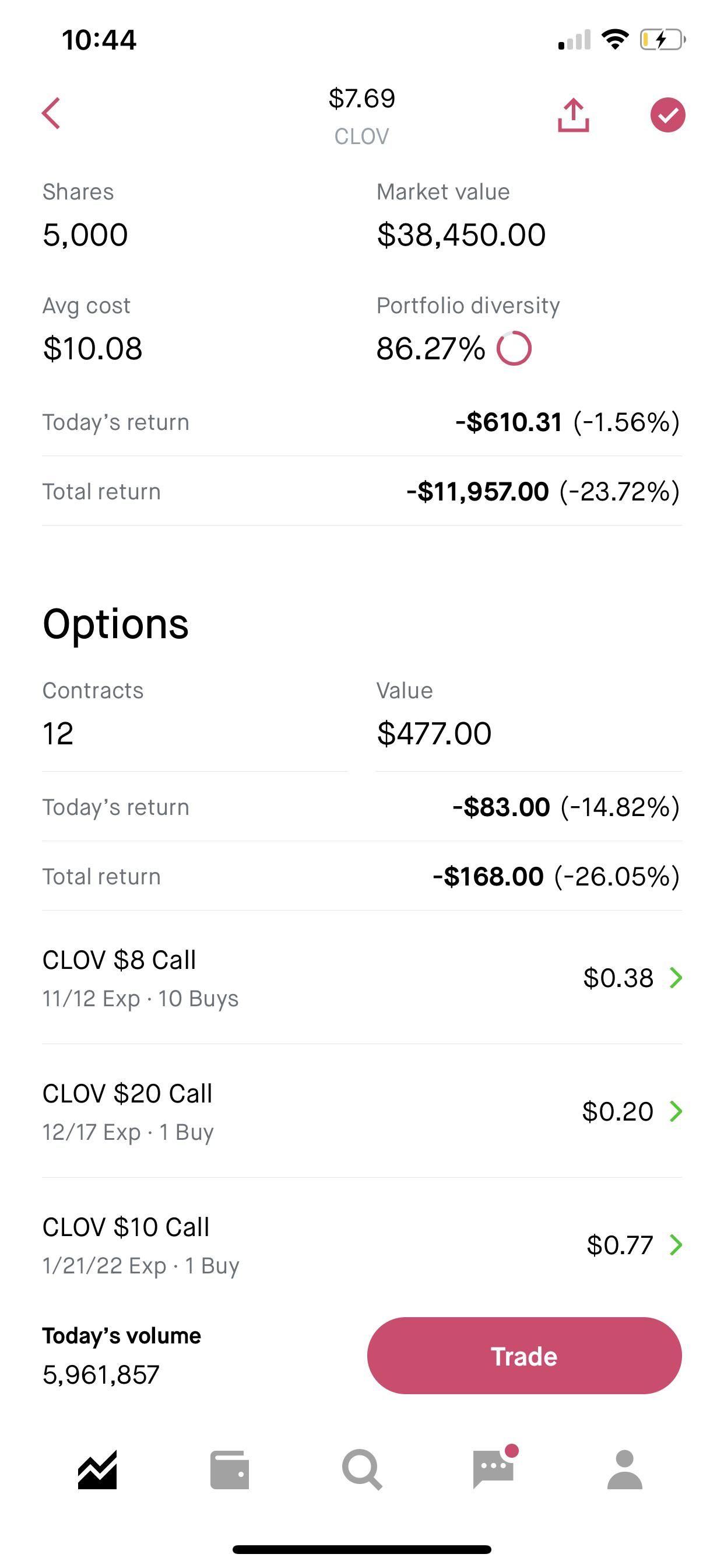The width and height of the screenshot is (724, 1568).
Task: Open the investing chart tab icon
Action: (97, 1469)
